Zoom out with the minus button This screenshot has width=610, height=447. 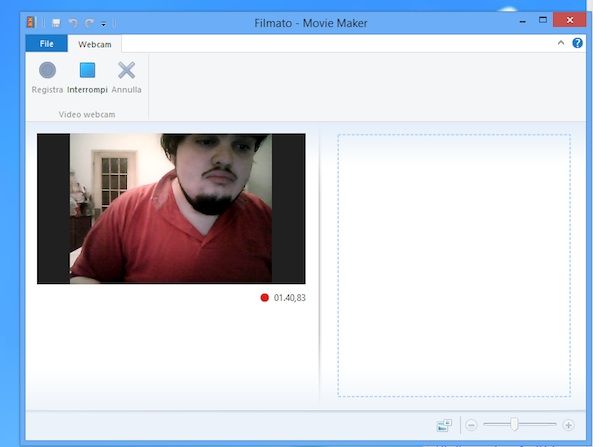click(x=471, y=425)
